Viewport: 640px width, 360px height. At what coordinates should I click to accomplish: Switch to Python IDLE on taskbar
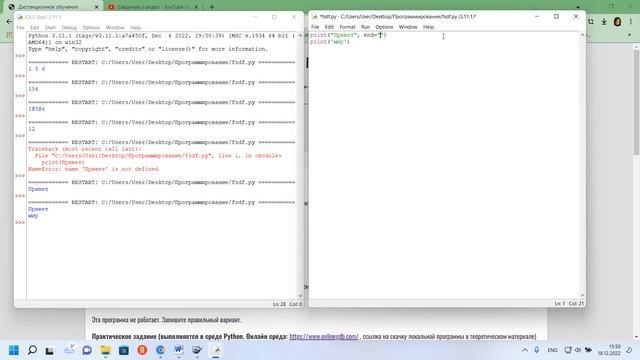[x=216, y=350]
